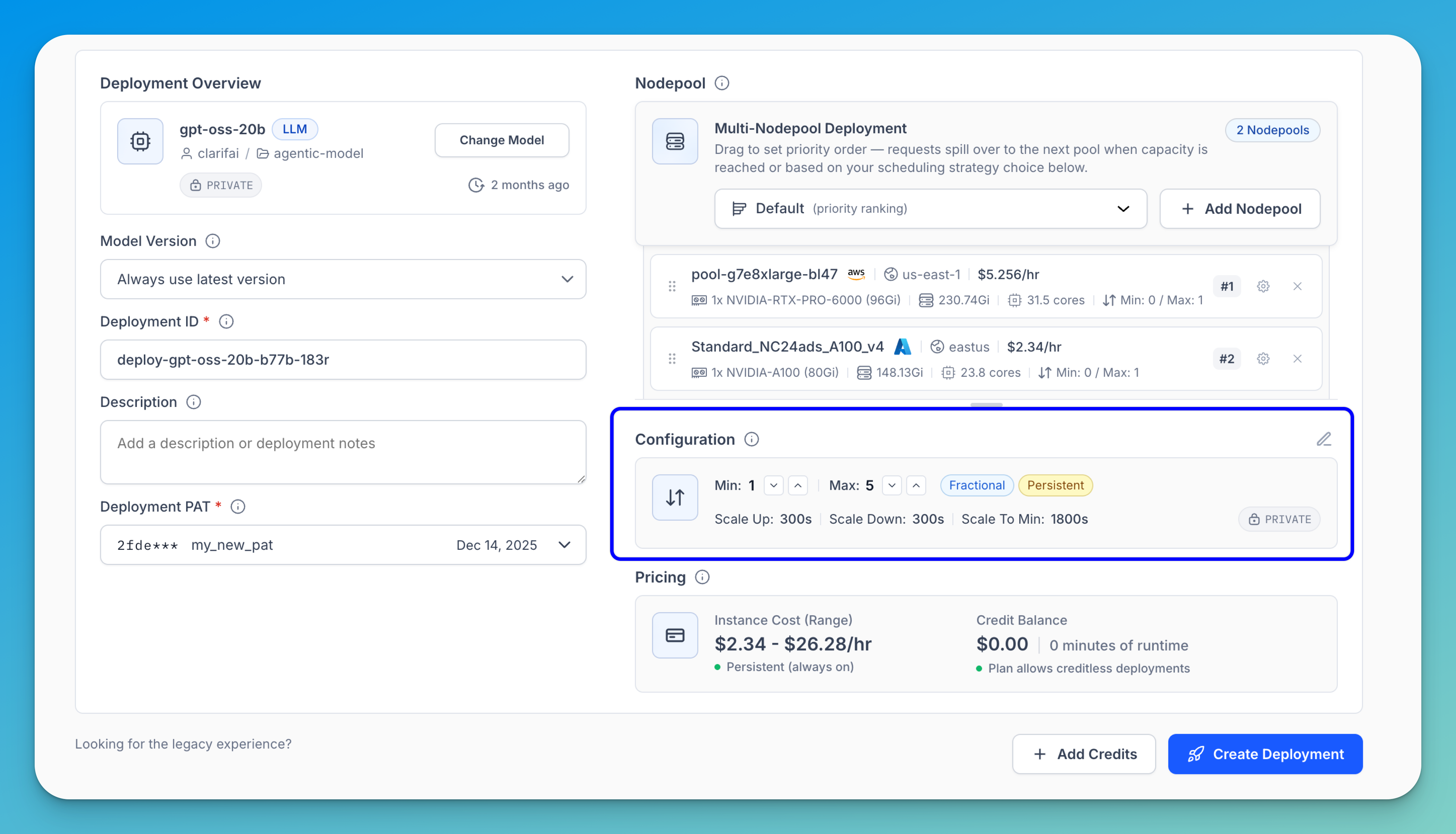This screenshot has height=834, width=1456.
Task: Increase the Min replicas value
Action: pyautogui.click(x=797, y=486)
